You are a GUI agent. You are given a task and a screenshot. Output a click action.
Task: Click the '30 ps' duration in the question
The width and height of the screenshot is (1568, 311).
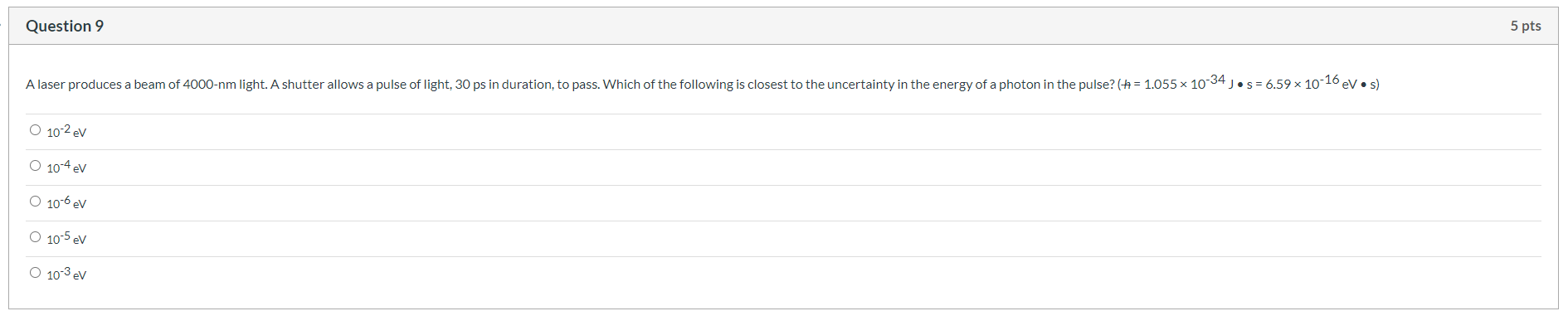(470, 85)
